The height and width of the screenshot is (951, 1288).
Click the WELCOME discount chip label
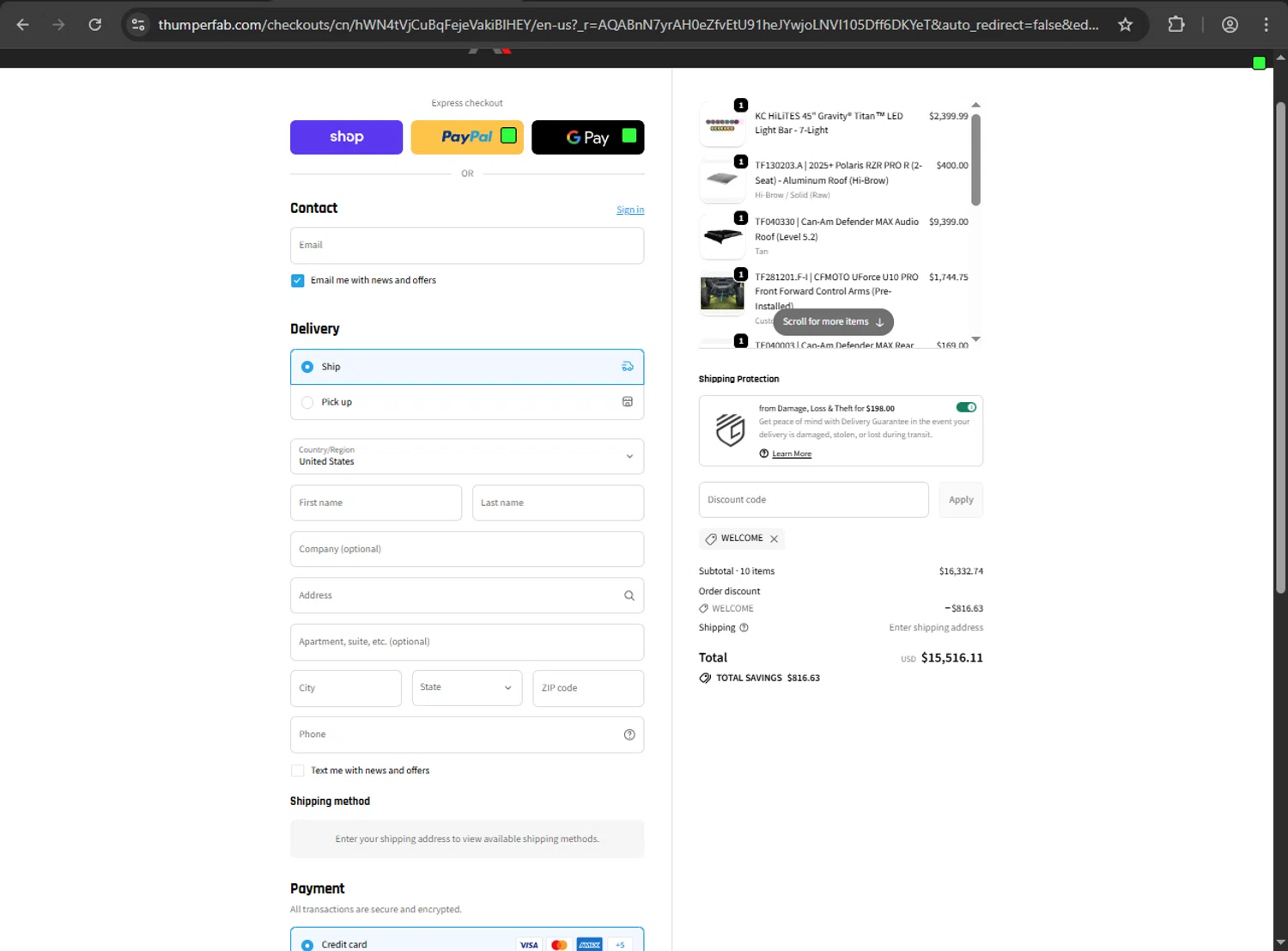tap(742, 539)
